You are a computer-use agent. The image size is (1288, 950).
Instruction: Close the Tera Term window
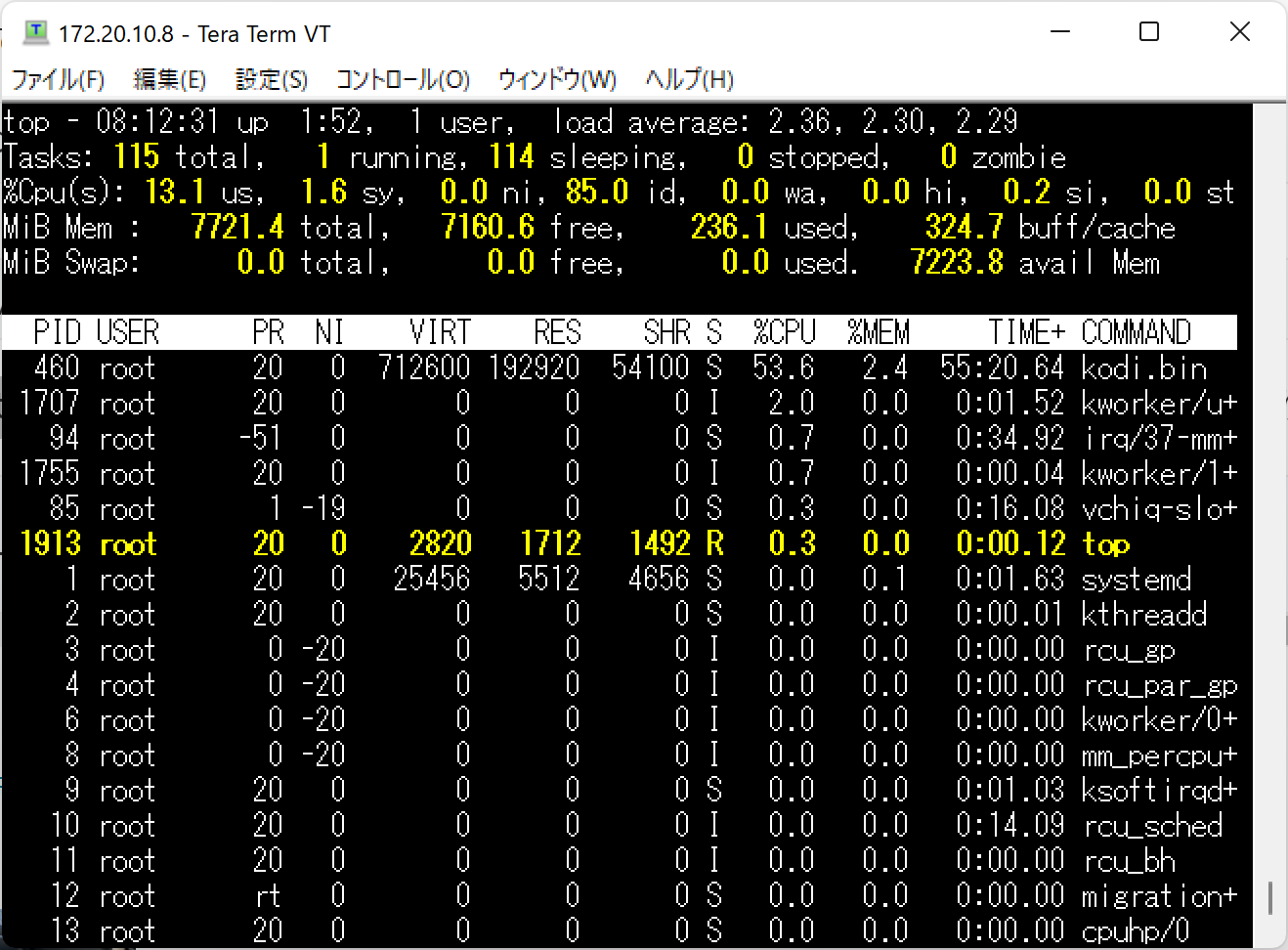tap(1239, 32)
